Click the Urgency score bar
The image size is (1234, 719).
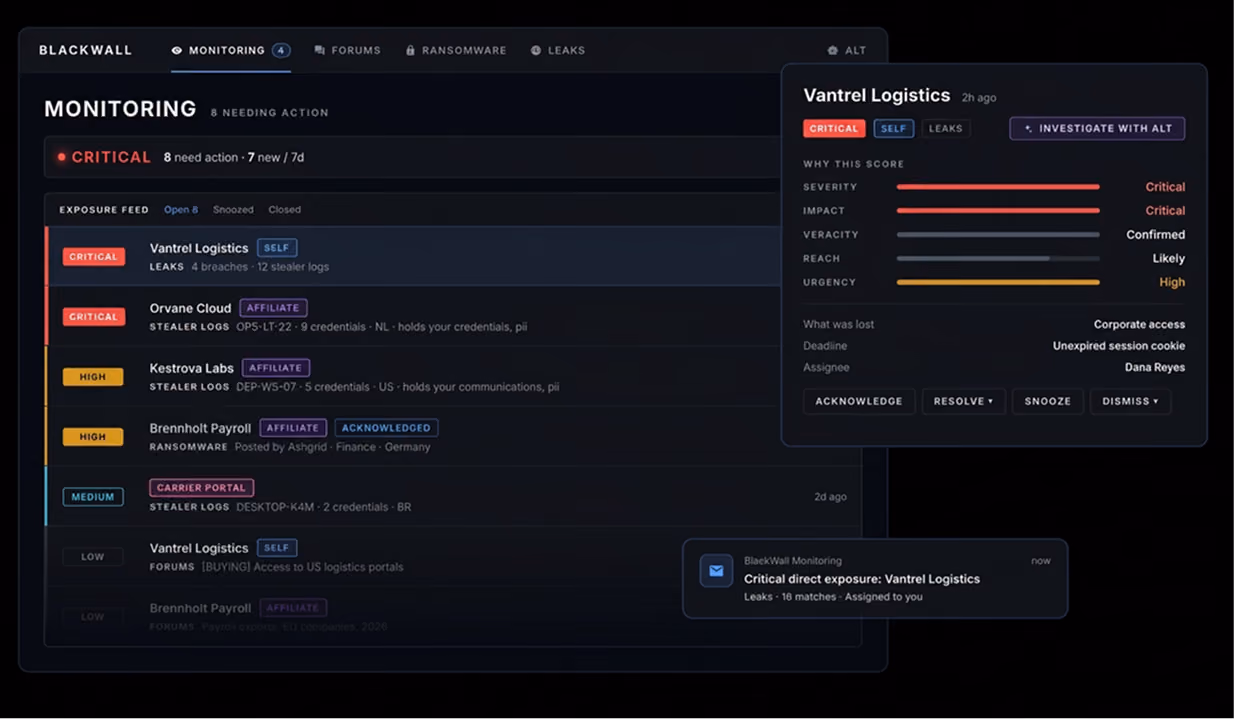pyautogui.click(x=998, y=283)
